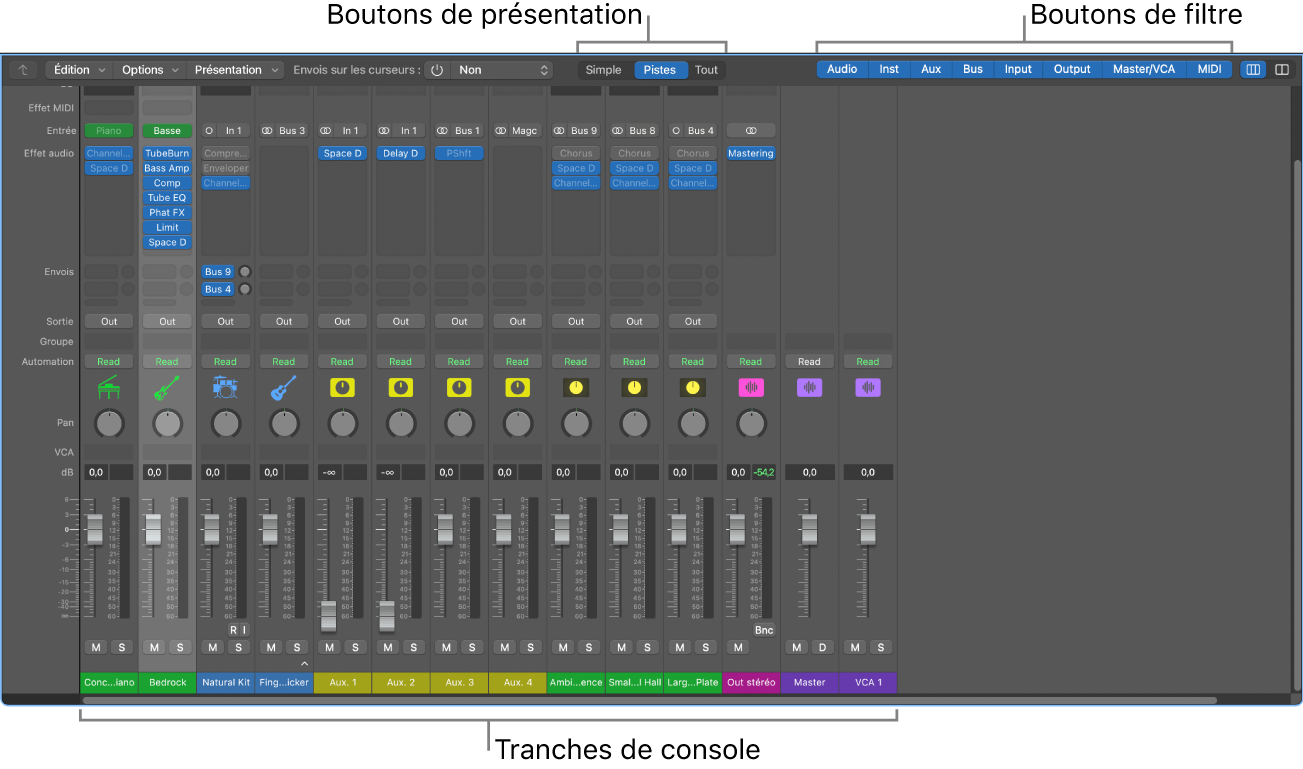Click the Bus 9 send on the Basse channel
The height and width of the screenshot is (769, 1303).
click(217, 271)
